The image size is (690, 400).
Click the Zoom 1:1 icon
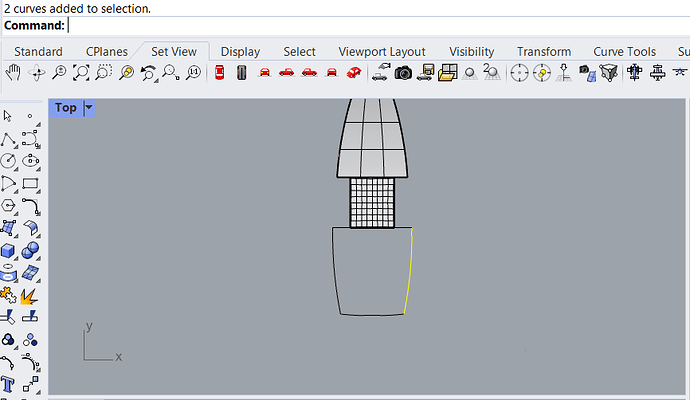(194, 73)
